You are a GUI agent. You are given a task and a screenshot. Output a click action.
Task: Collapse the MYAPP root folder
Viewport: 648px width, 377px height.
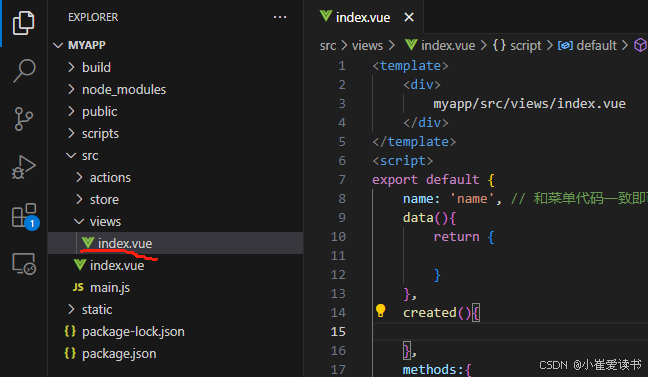coord(58,45)
